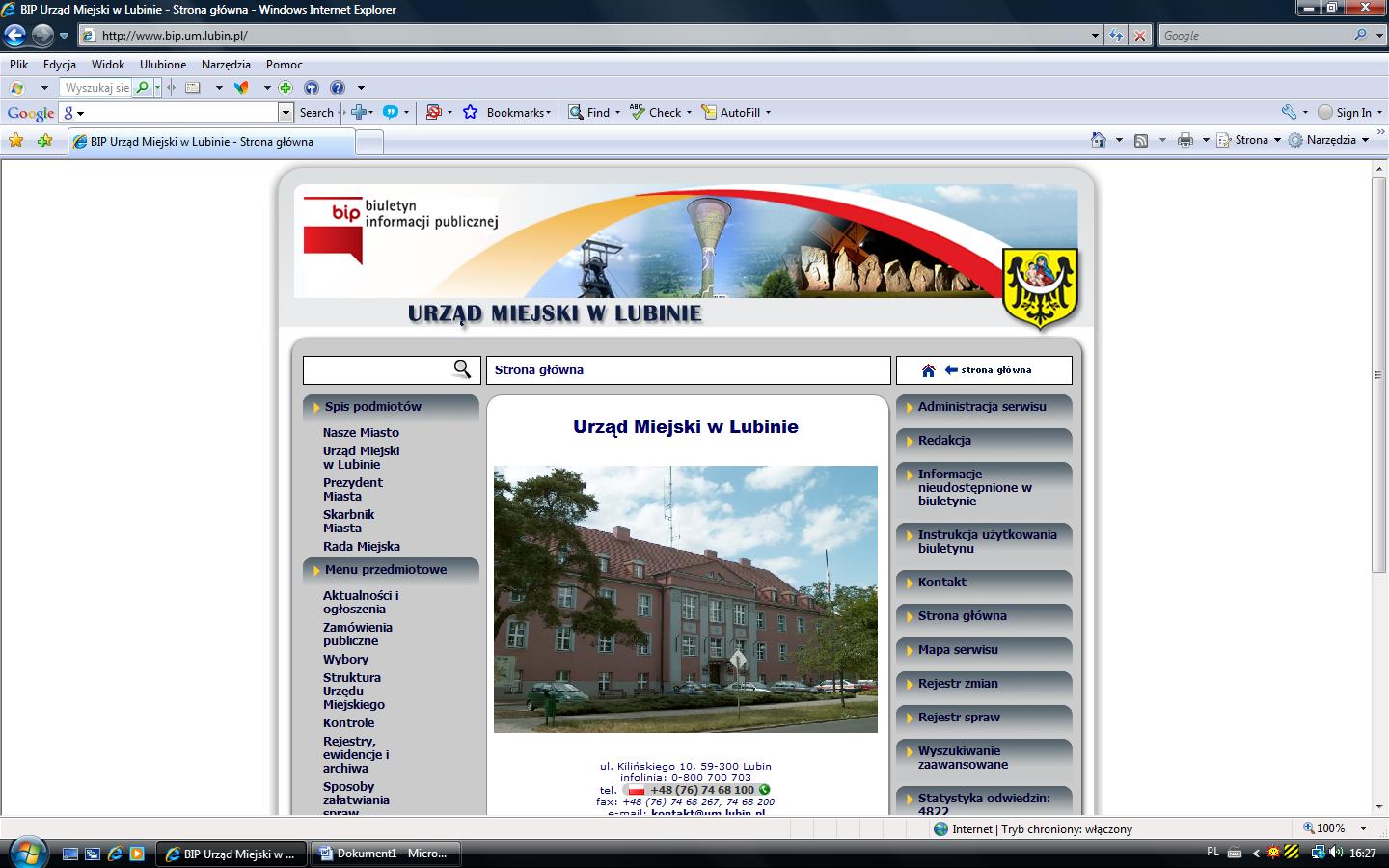This screenshot has width=1389, height=868.
Task: Click the house icon next to strona główna
Action: coord(928,370)
